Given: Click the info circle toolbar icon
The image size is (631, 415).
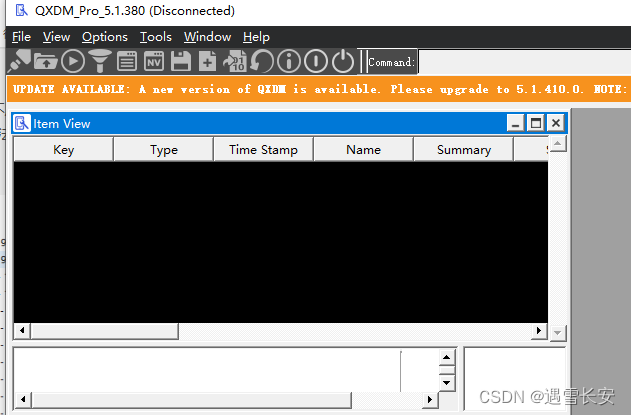Looking at the screenshot, I should [x=289, y=62].
